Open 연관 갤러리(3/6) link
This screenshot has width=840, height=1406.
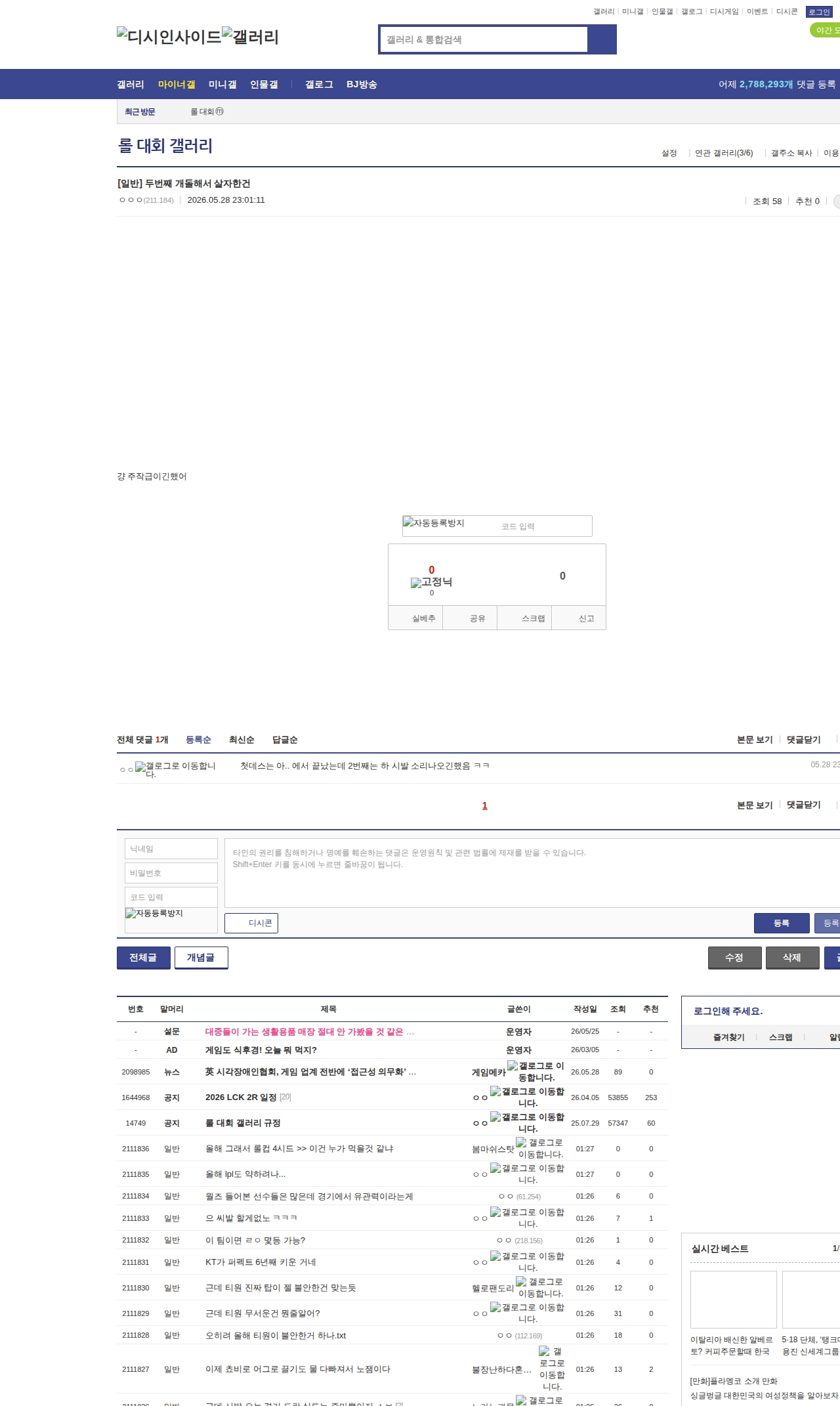[x=724, y=153]
